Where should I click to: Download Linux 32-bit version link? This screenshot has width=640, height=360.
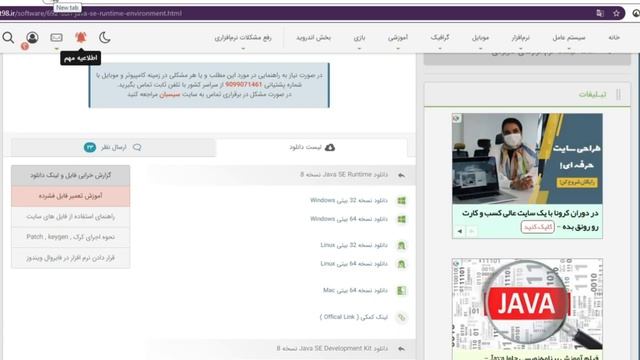[354, 245]
